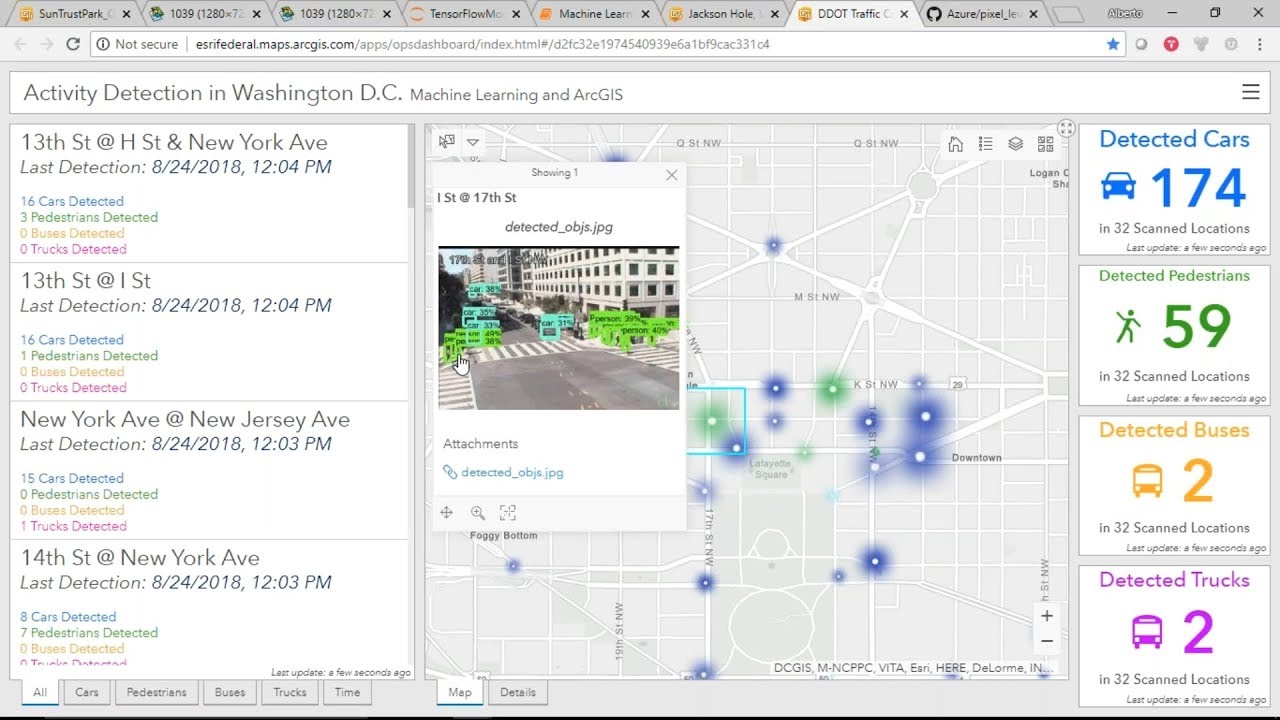The image size is (1280, 720).
Task: Switch to the Cars tab
Action: (x=87, y=692)
